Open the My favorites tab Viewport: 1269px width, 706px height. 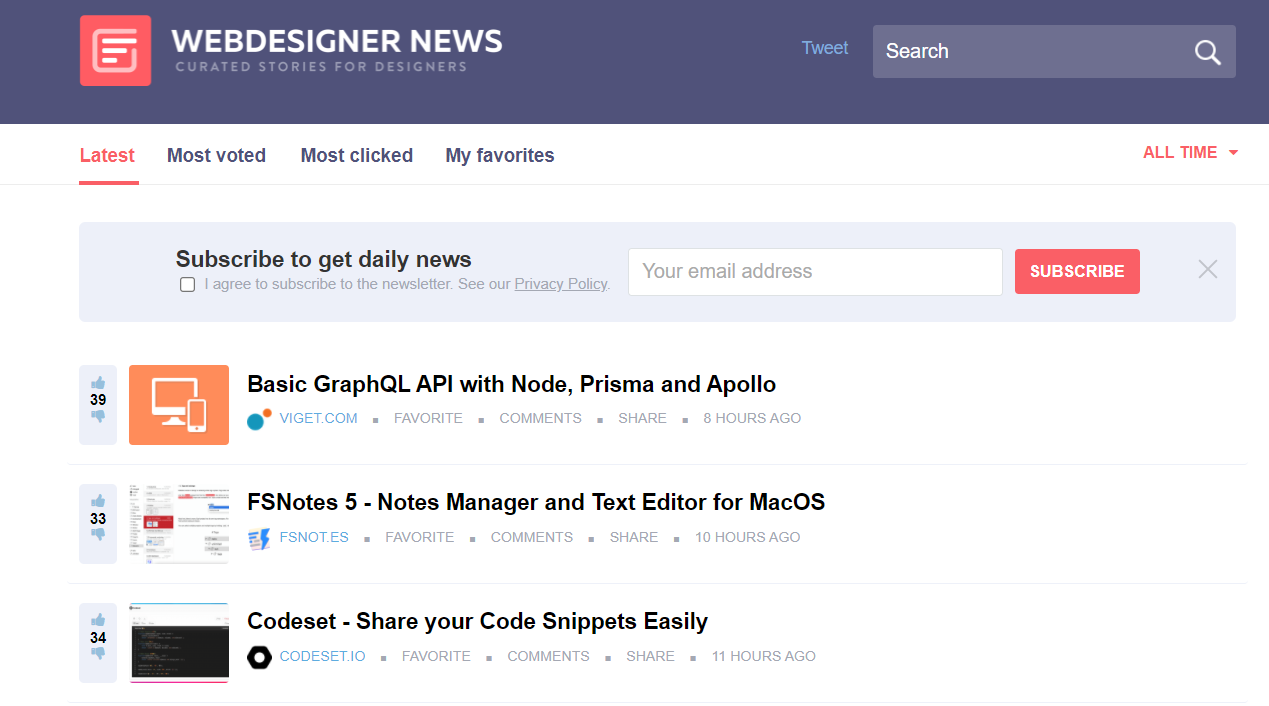pyautogui.click(x=500, y=155)
